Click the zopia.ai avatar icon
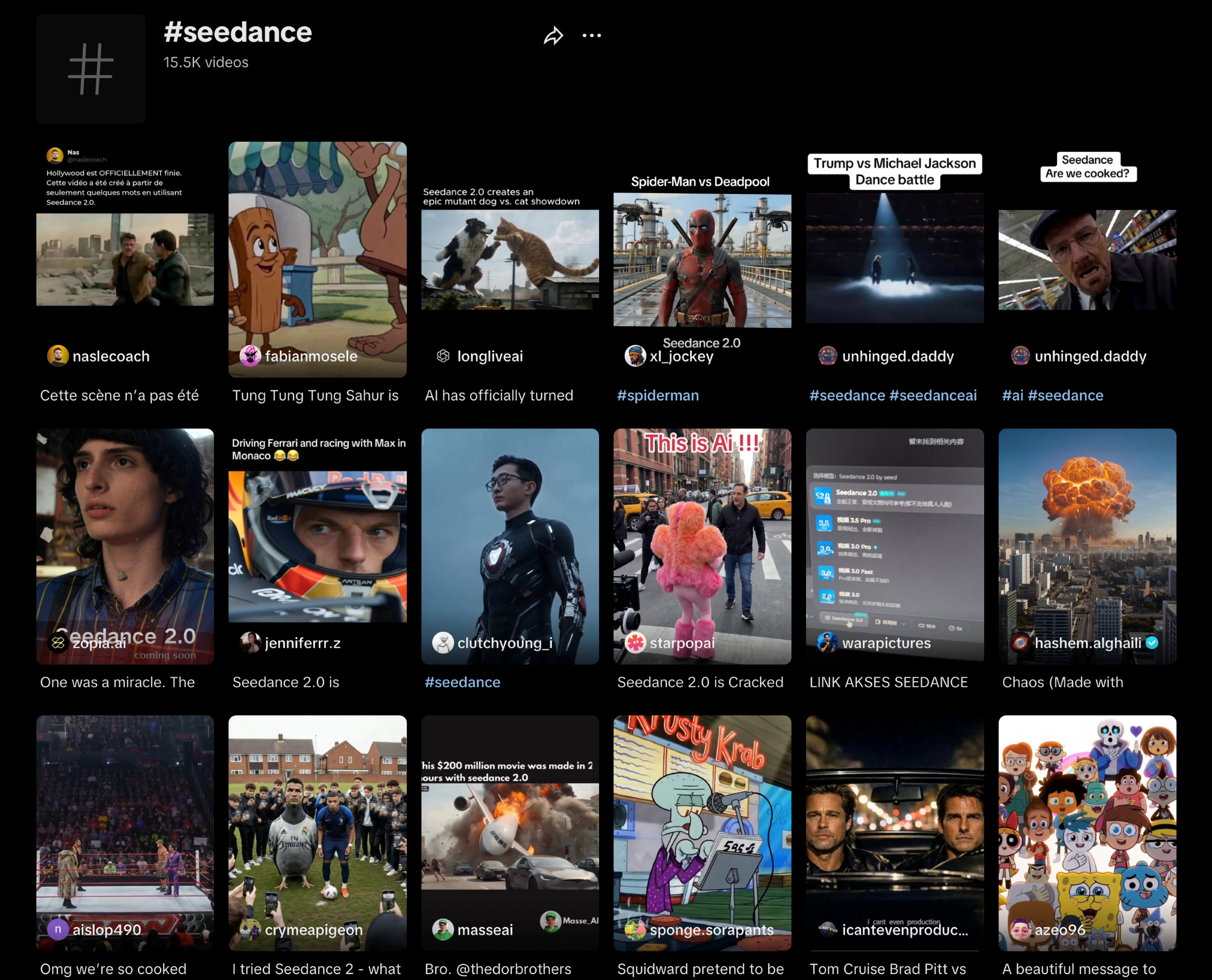 (58, 643)
